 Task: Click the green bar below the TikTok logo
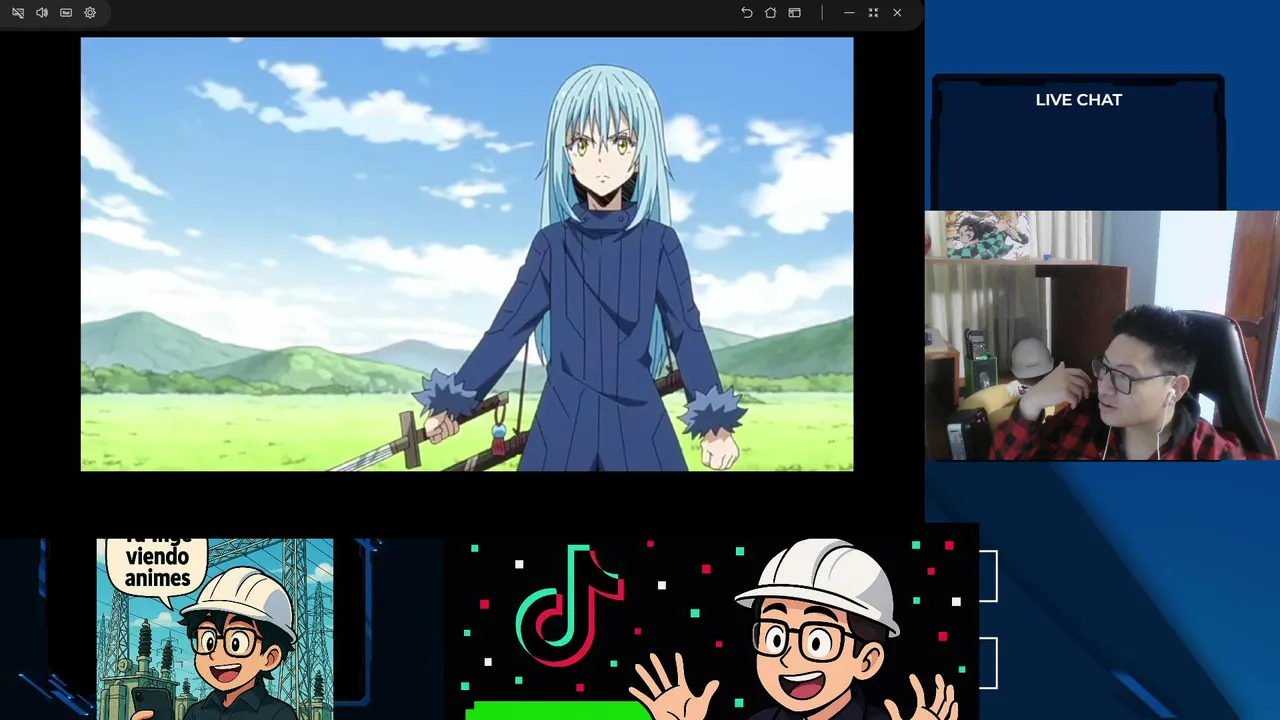click(560, 710)
